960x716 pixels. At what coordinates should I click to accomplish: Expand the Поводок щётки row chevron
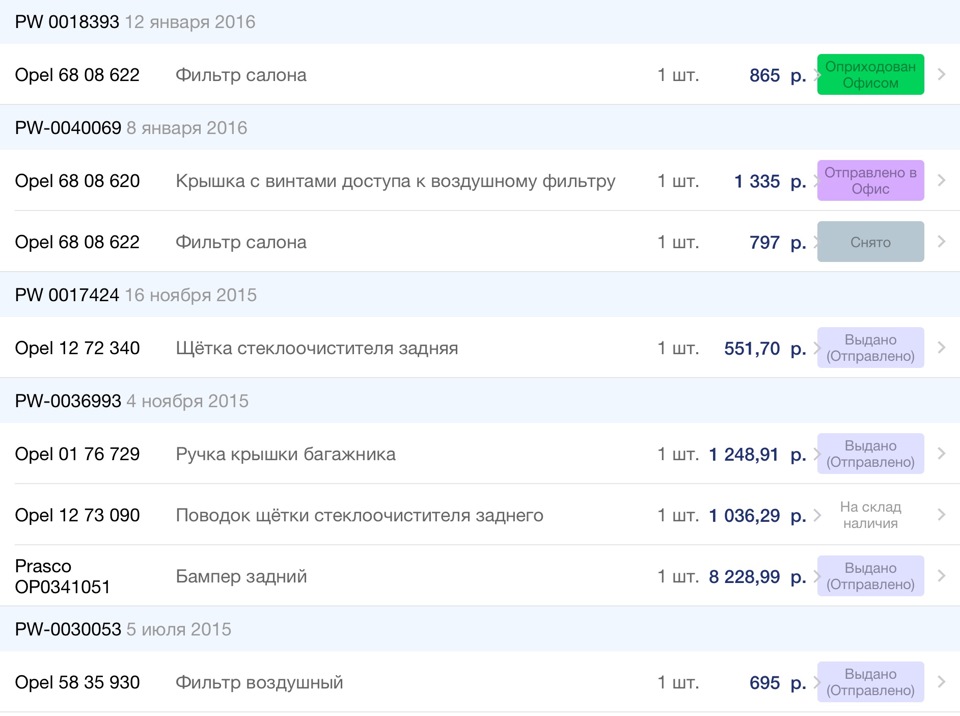pyautogui.click(x=941, y=515)
